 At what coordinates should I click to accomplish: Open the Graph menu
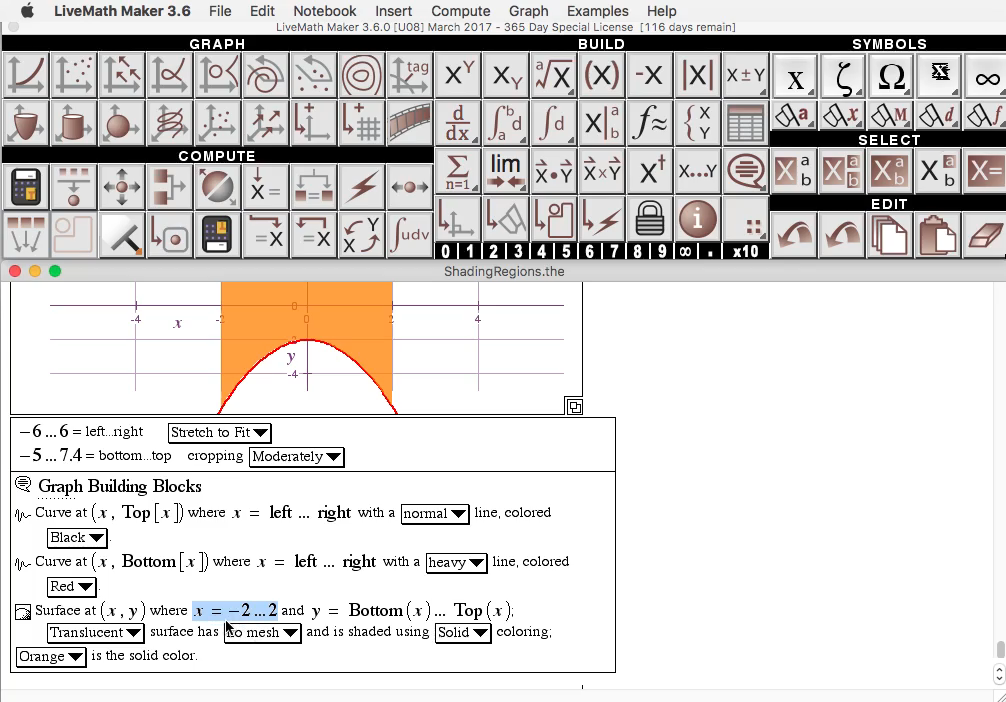tap(528, 11)
